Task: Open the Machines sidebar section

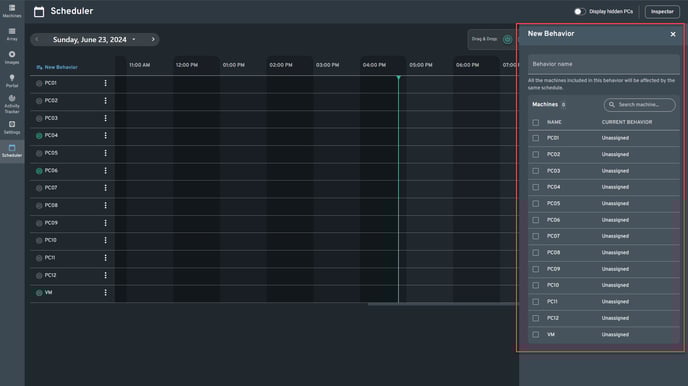Action: pos(12,11)
